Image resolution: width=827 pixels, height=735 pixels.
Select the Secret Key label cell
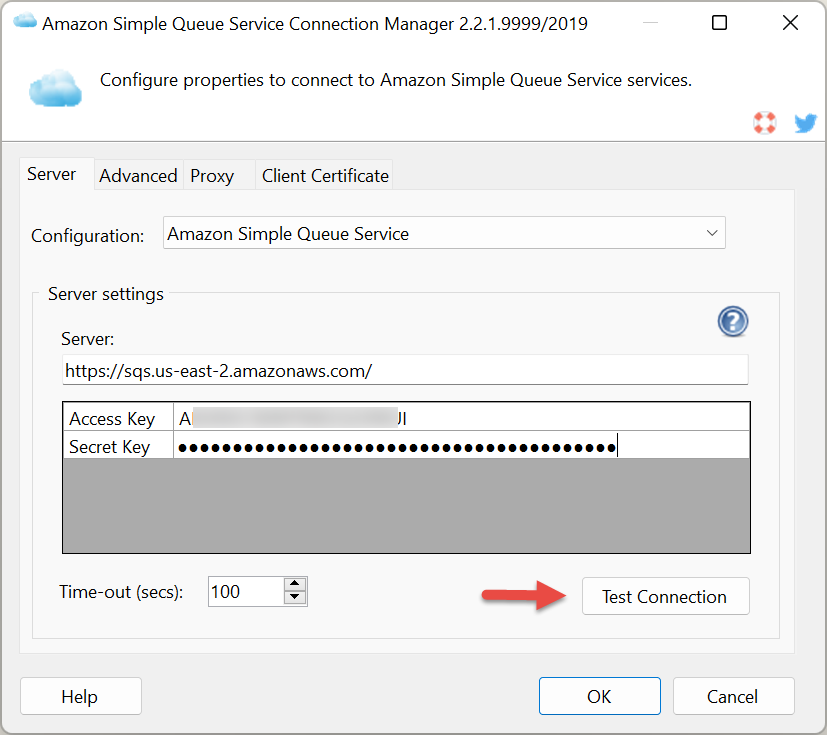tap(118, 447)
